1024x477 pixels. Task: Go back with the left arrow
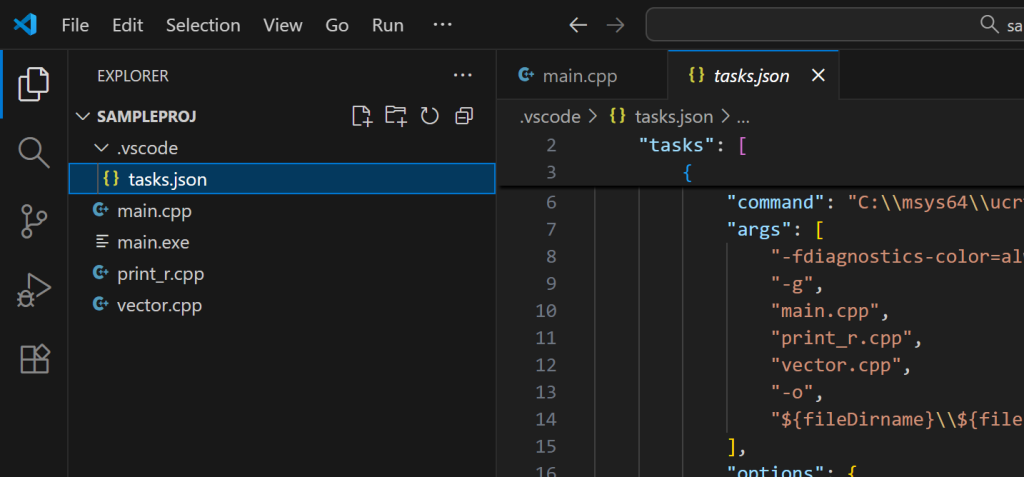[x=578, y=25]
